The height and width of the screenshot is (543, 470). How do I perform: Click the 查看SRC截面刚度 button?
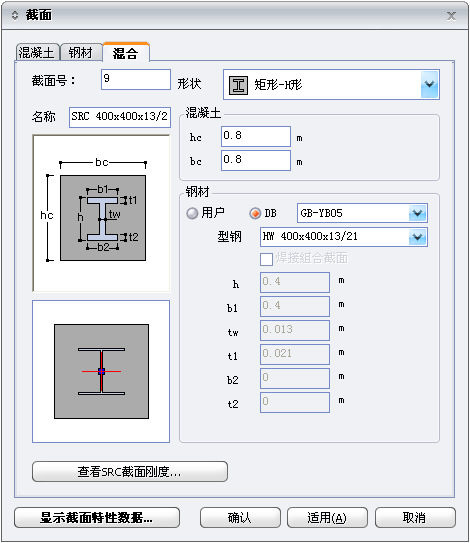click(x=130, y=471)
